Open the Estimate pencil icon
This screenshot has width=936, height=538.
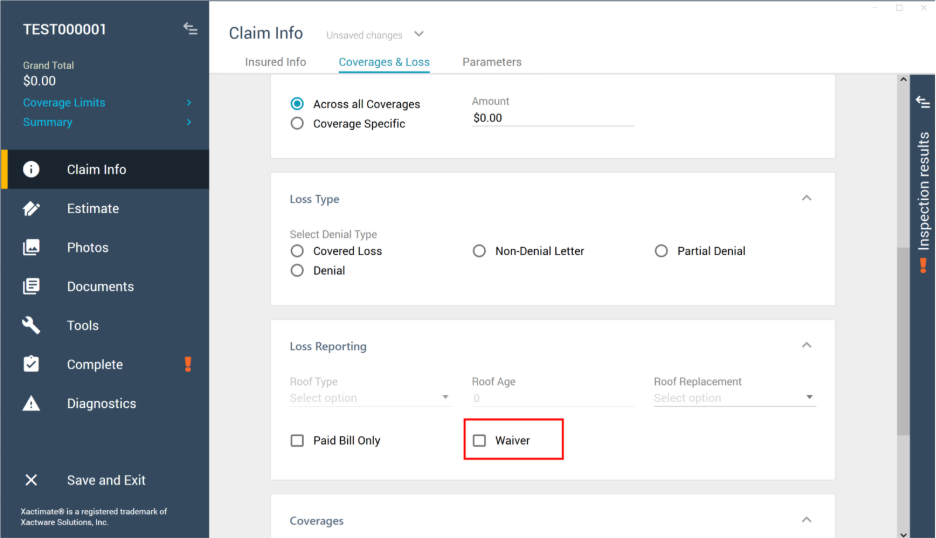(32, 208)
